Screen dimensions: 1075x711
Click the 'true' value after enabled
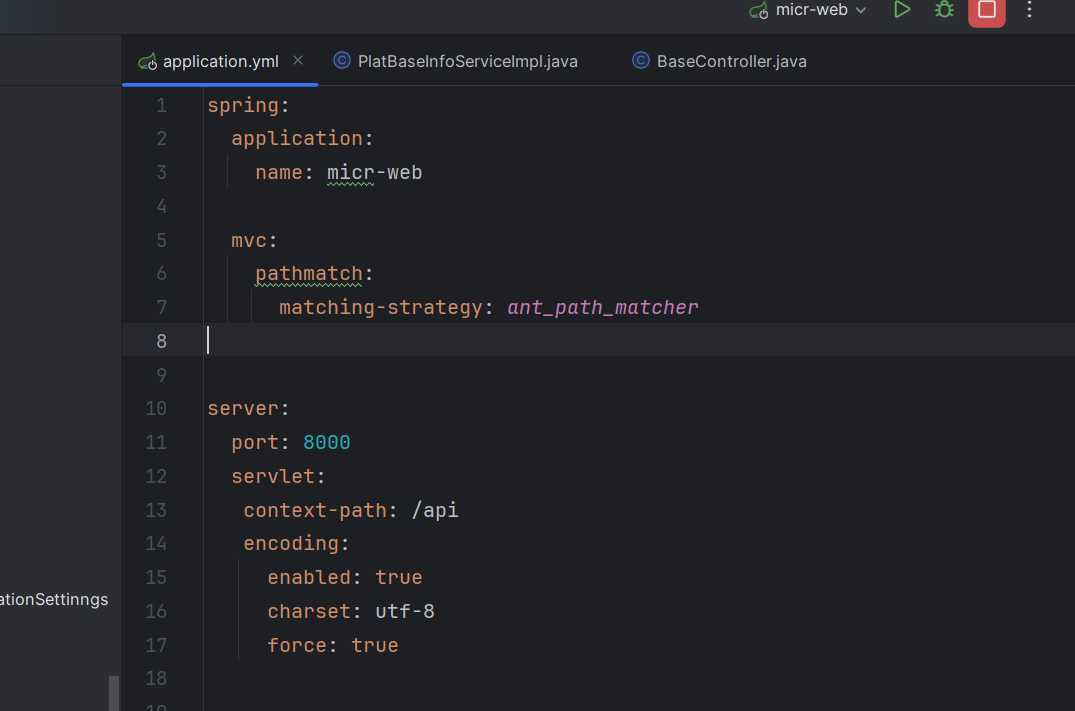click(398, 578)
